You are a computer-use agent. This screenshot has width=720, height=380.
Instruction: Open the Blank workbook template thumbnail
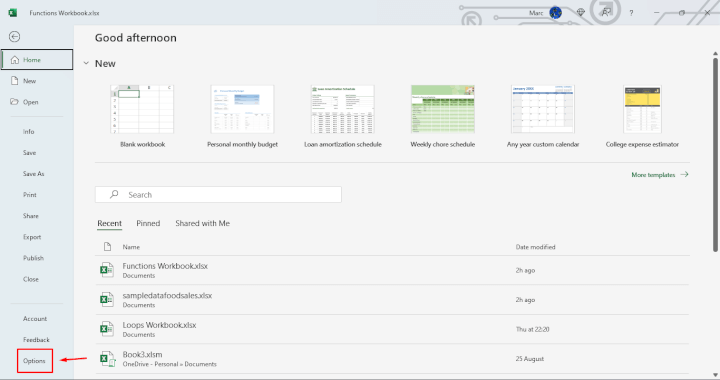click(x=142, y=109)
